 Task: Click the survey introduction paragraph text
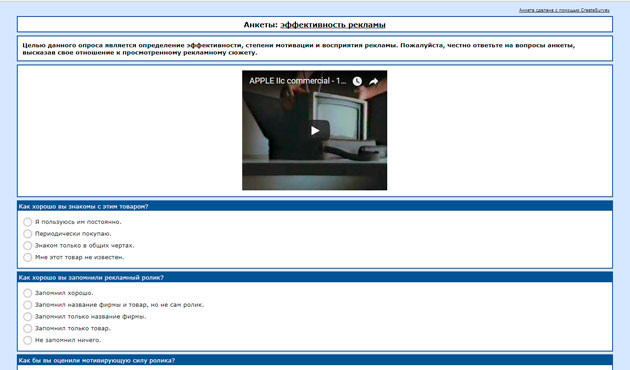pyautogui.click(x=299, y=49)
